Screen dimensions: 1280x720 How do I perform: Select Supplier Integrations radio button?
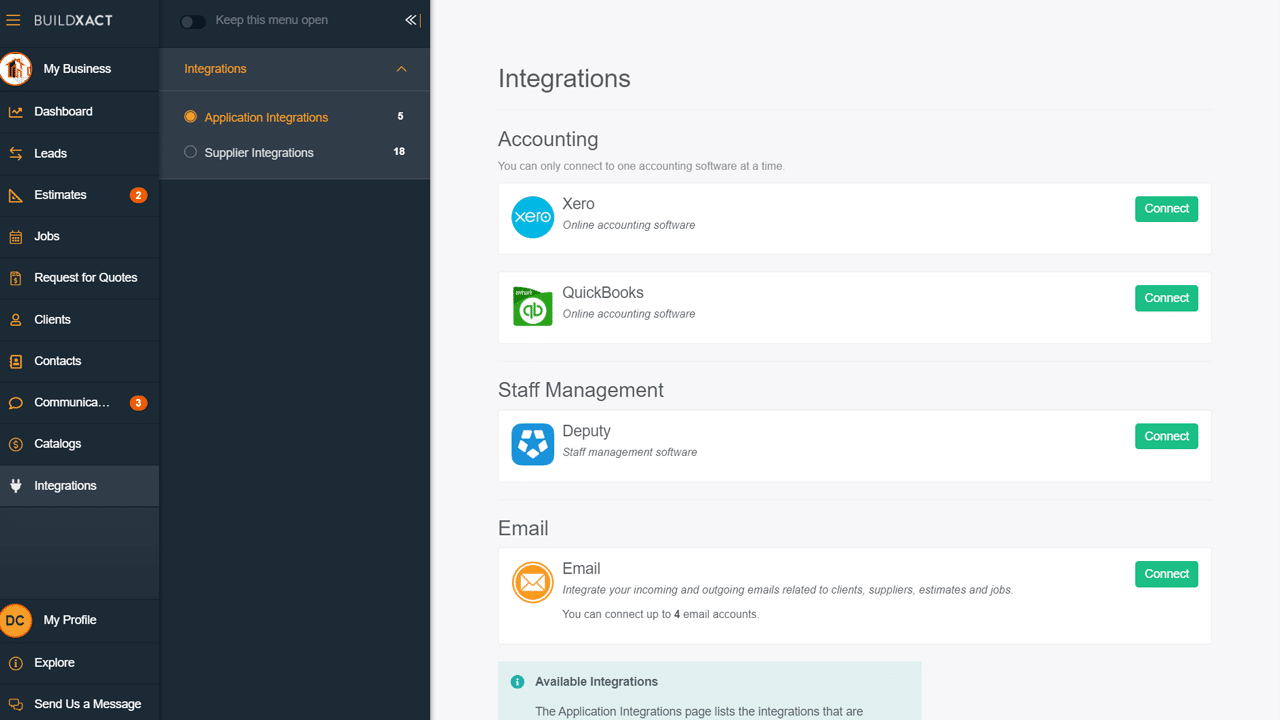pyautogui.click(x=190, y=152)
